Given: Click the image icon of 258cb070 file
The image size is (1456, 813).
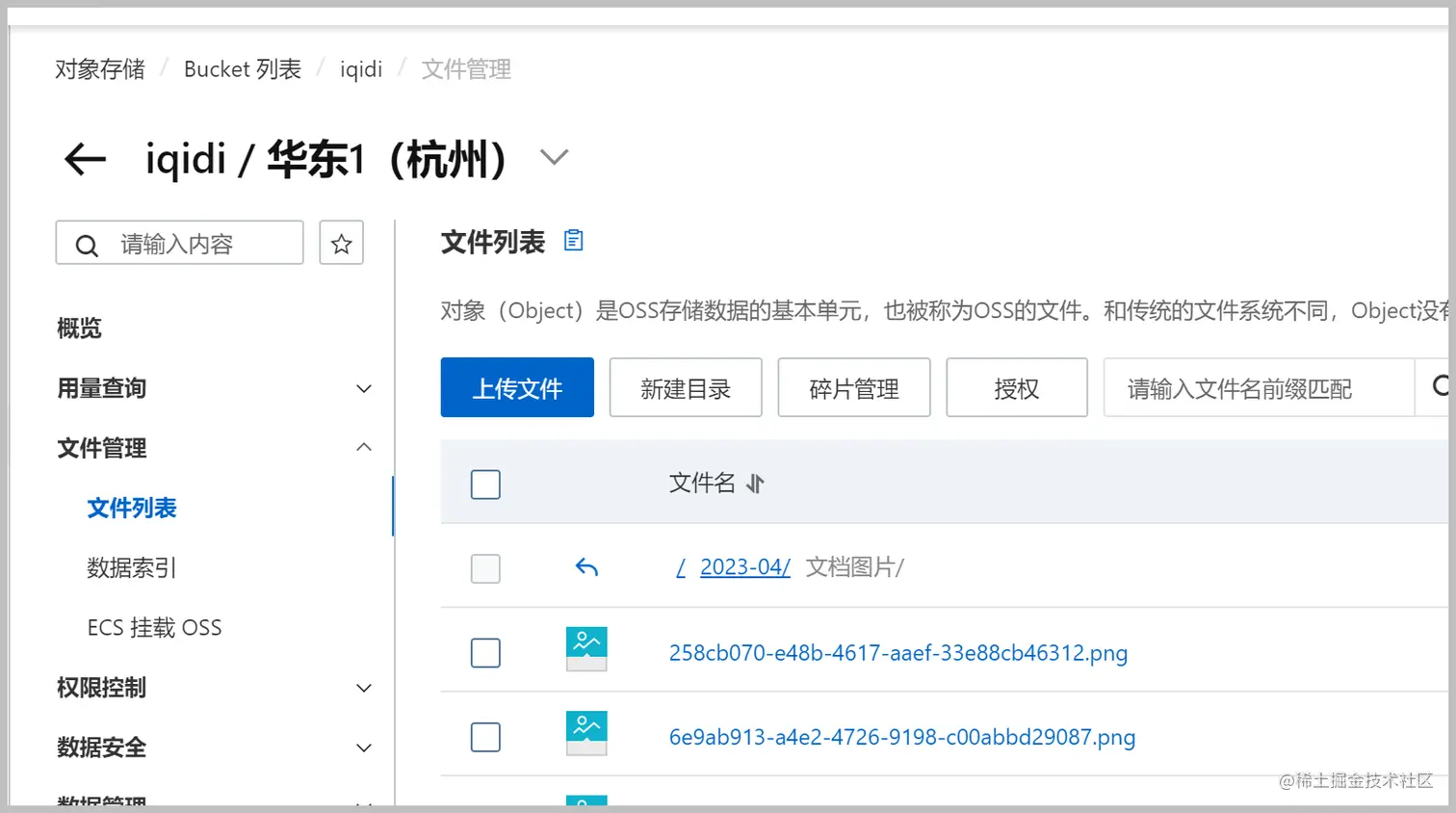Looking at the screenshot, I should point(586,649).
